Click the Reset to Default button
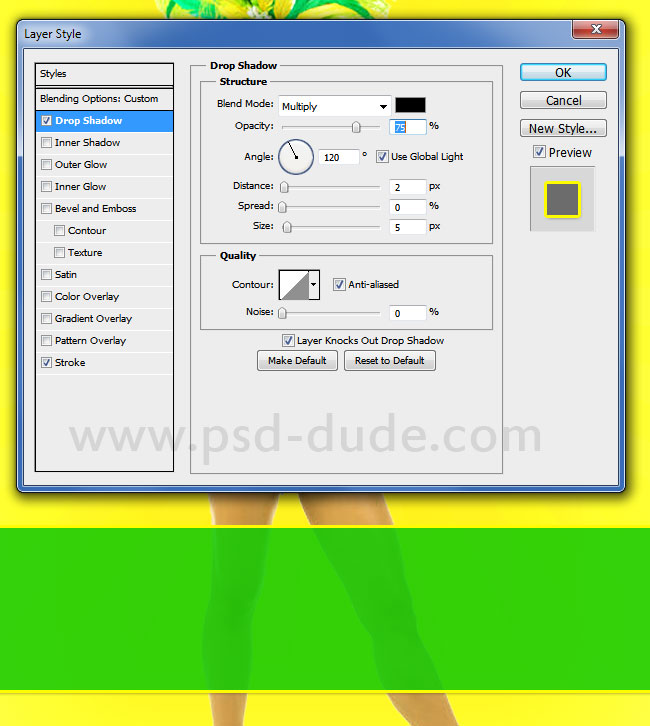 389,361
